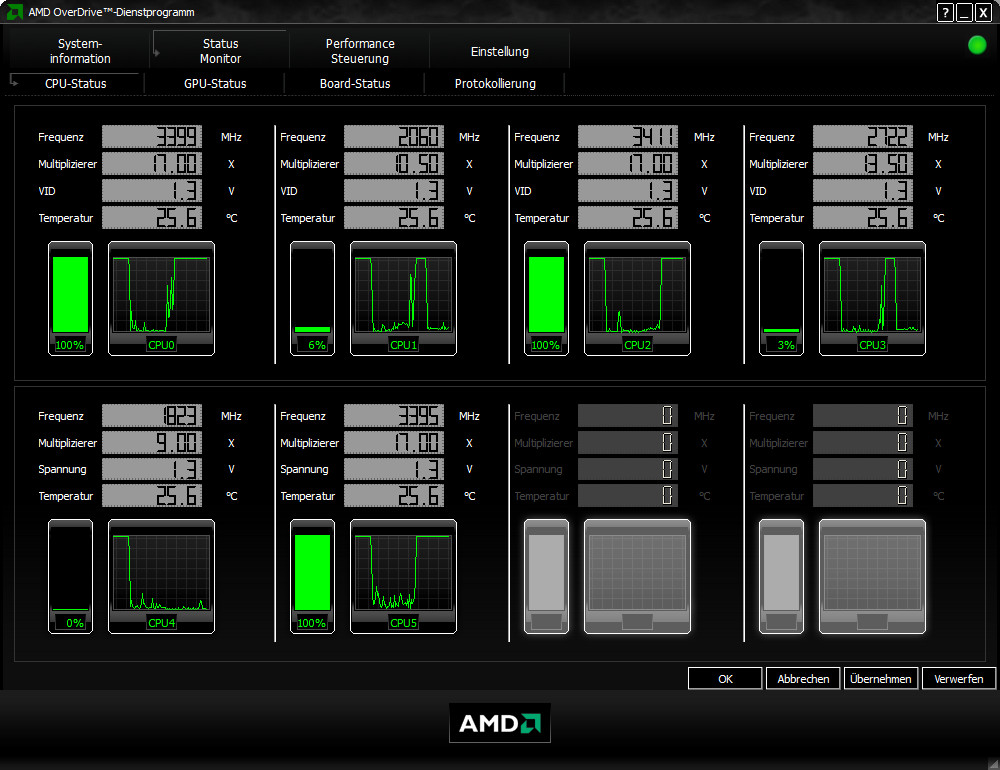Click the CPU0 Frequenz value 3399
1000x770 pixels.
point(152,137)
